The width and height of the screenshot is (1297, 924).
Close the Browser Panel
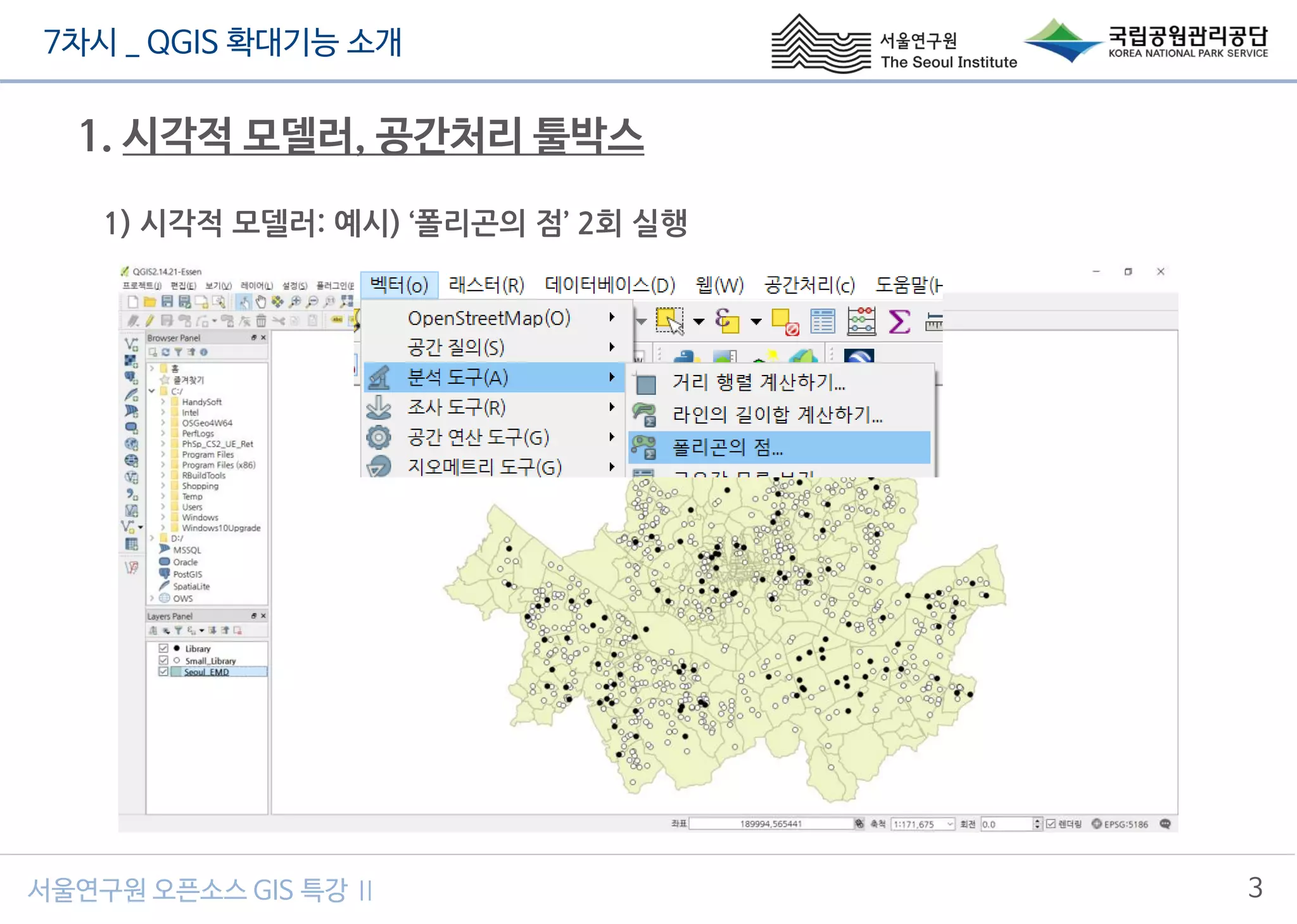(x=263, y=338)
